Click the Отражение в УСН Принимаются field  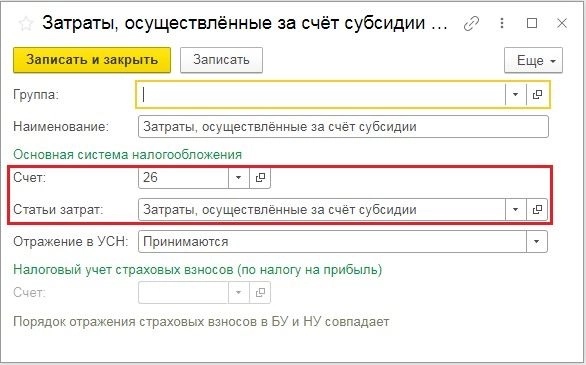pos(332,242)
